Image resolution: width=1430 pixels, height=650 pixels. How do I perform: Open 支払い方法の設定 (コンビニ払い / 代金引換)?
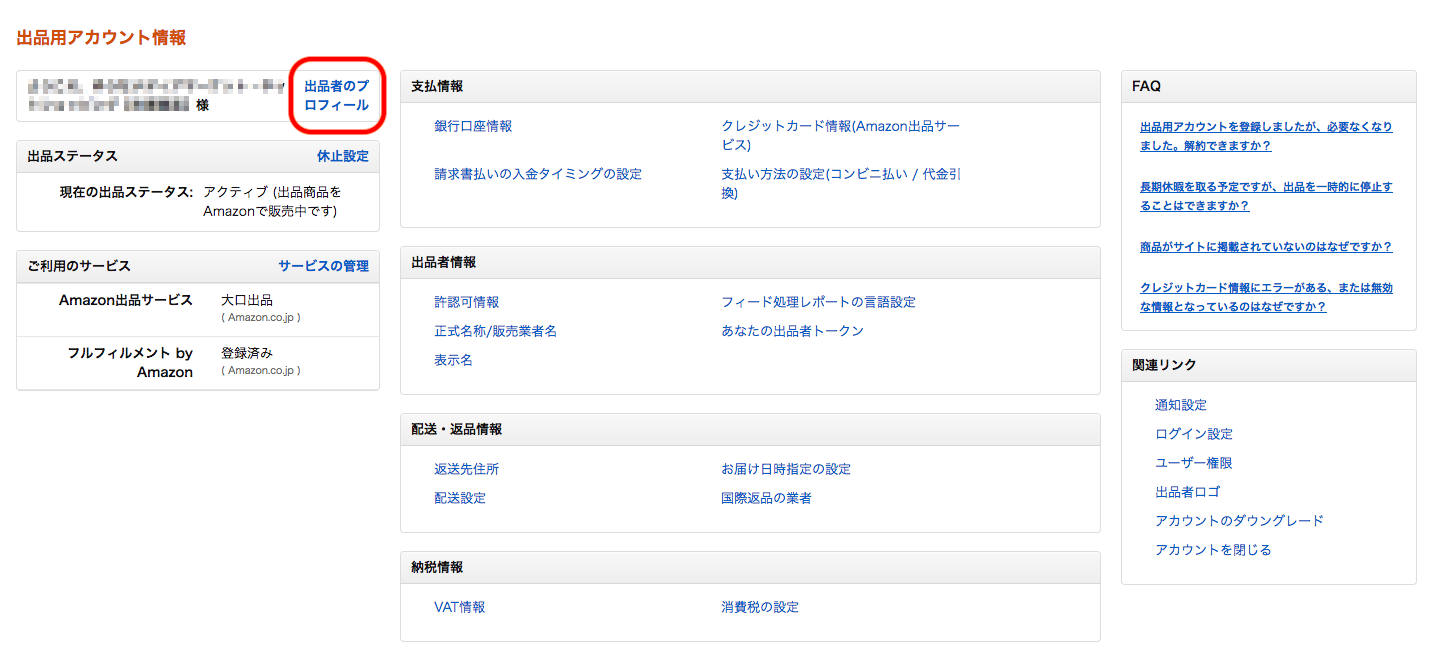tap(840, 175)
